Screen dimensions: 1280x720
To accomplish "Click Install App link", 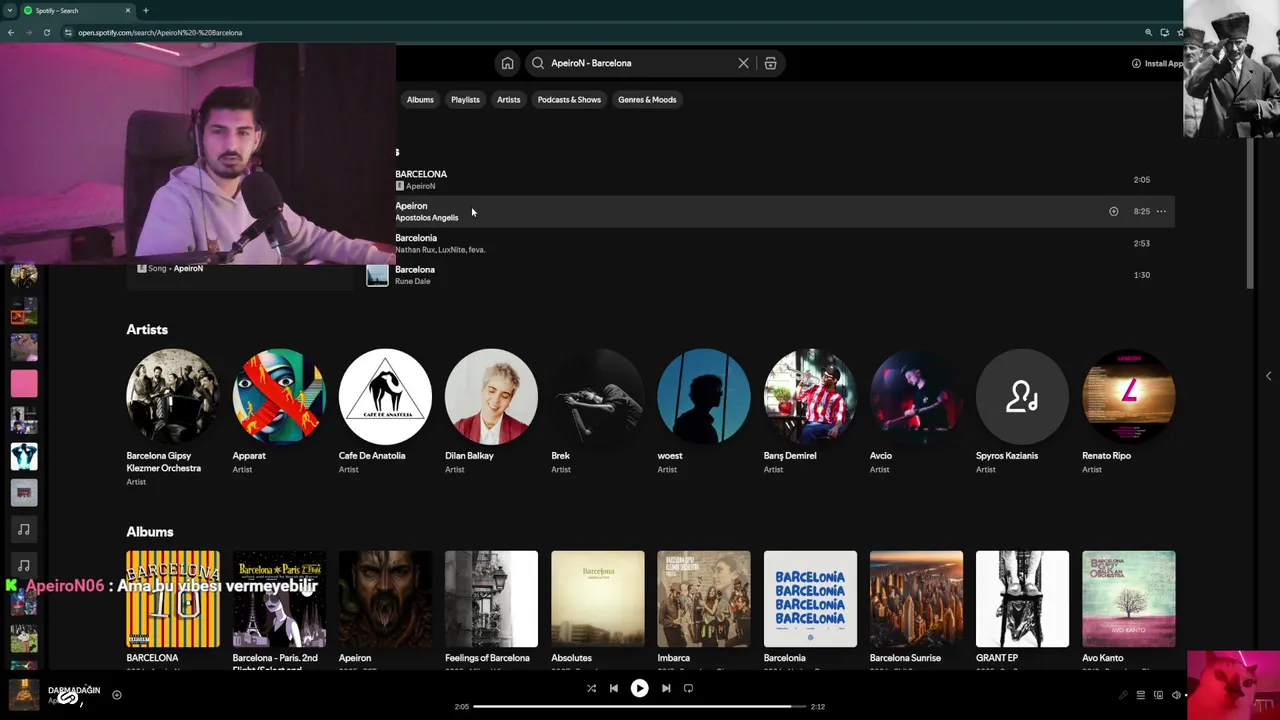I will coord(1157,63).
